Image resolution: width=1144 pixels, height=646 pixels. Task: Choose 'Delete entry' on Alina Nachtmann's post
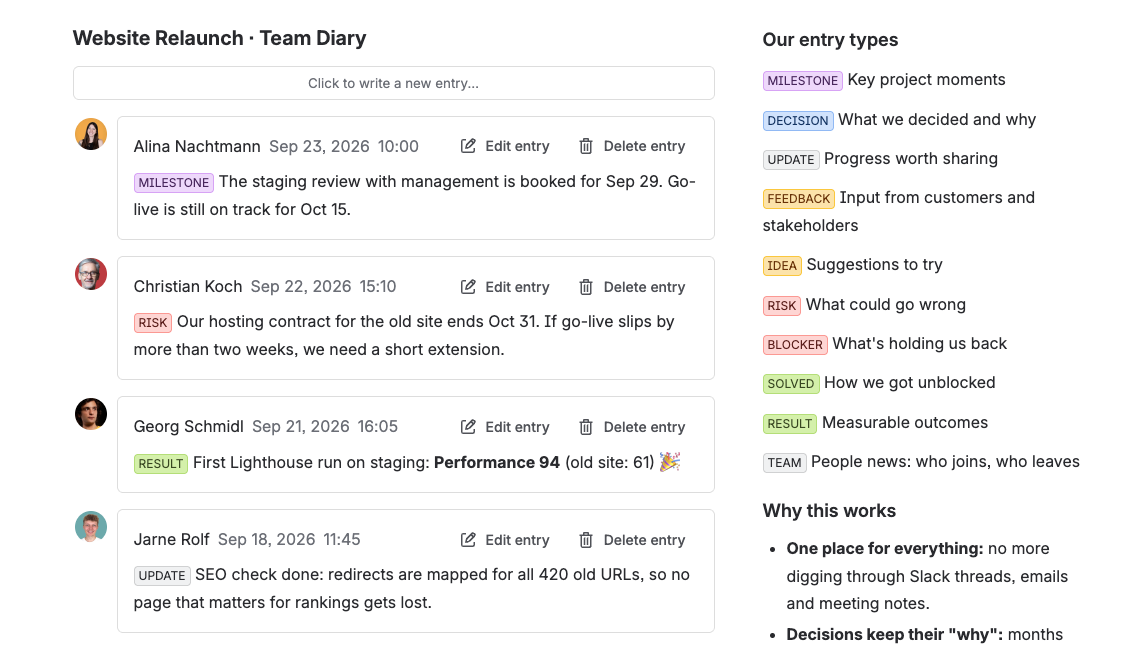tap(632, 146)
